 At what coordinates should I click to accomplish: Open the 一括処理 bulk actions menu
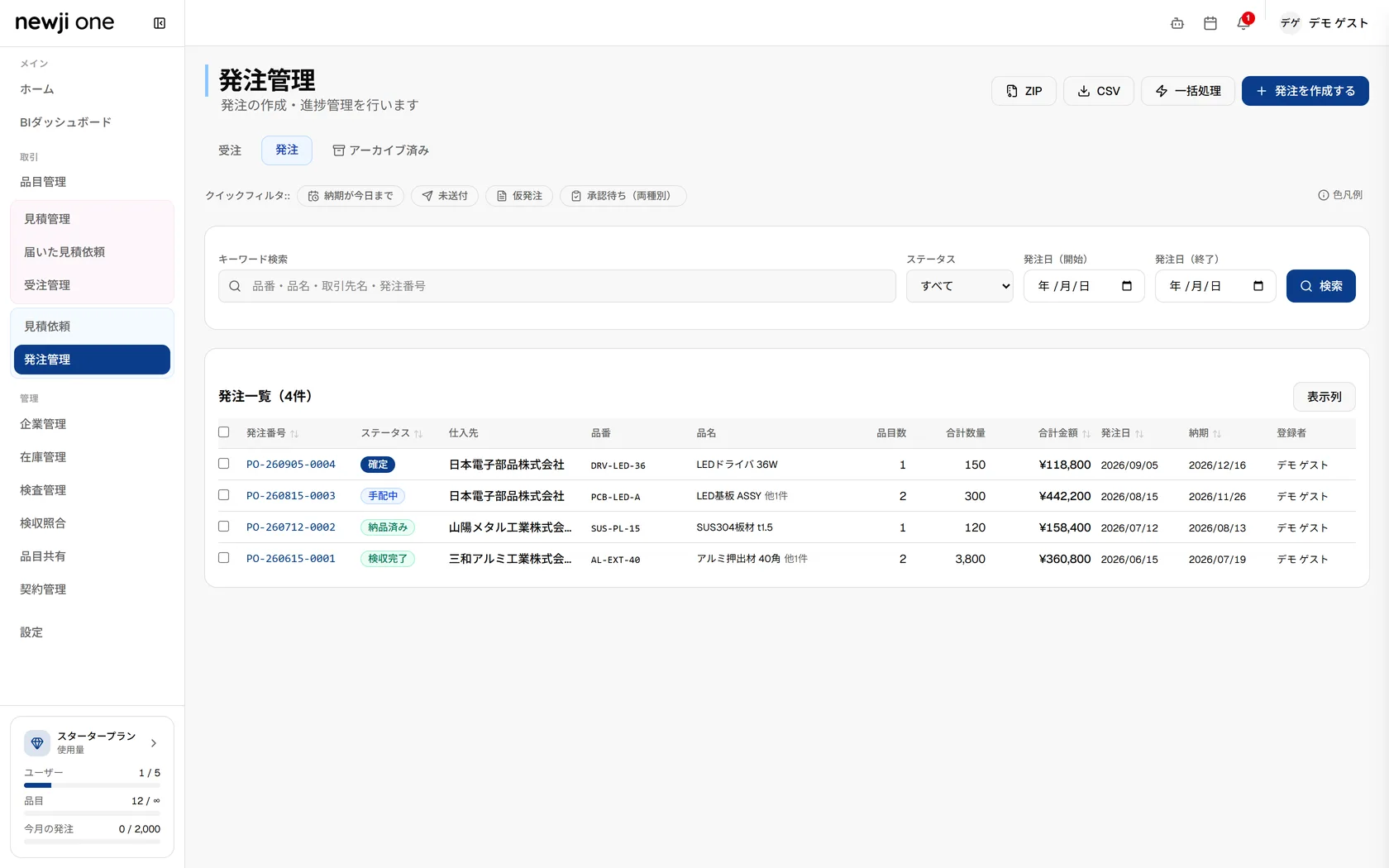pos(1187,91)
